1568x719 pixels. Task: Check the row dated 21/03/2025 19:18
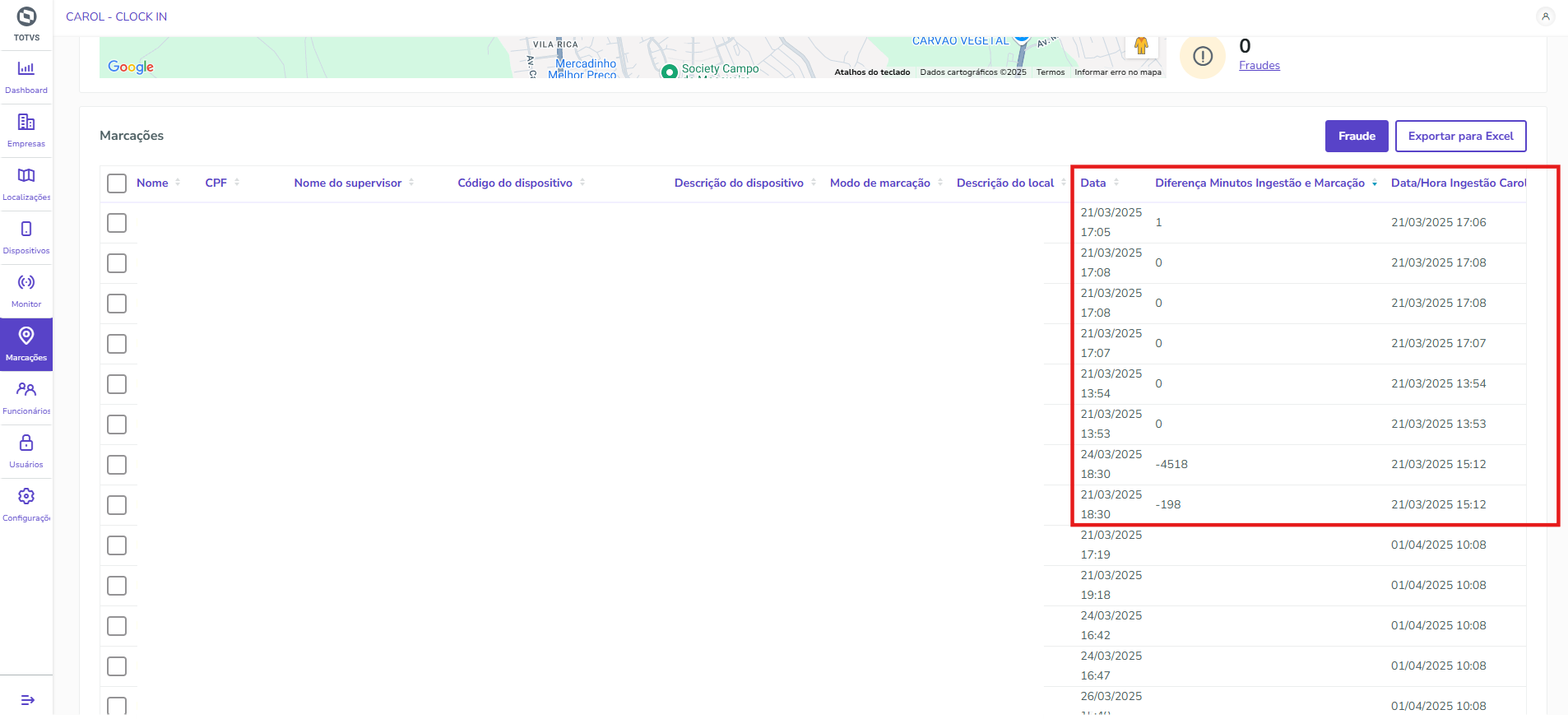point(117,586)
